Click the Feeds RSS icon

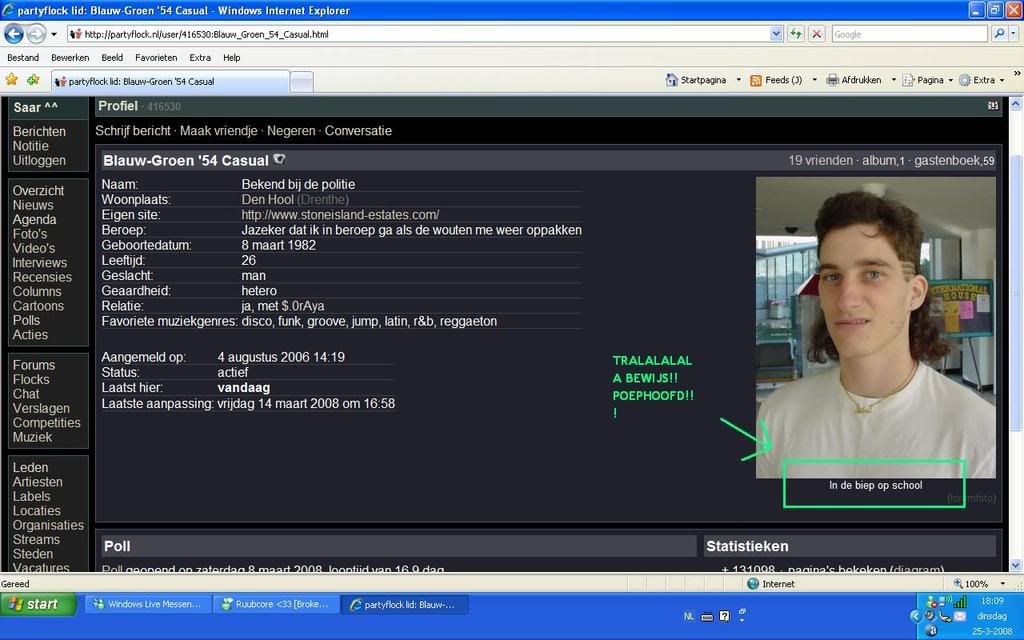point(756,80)
